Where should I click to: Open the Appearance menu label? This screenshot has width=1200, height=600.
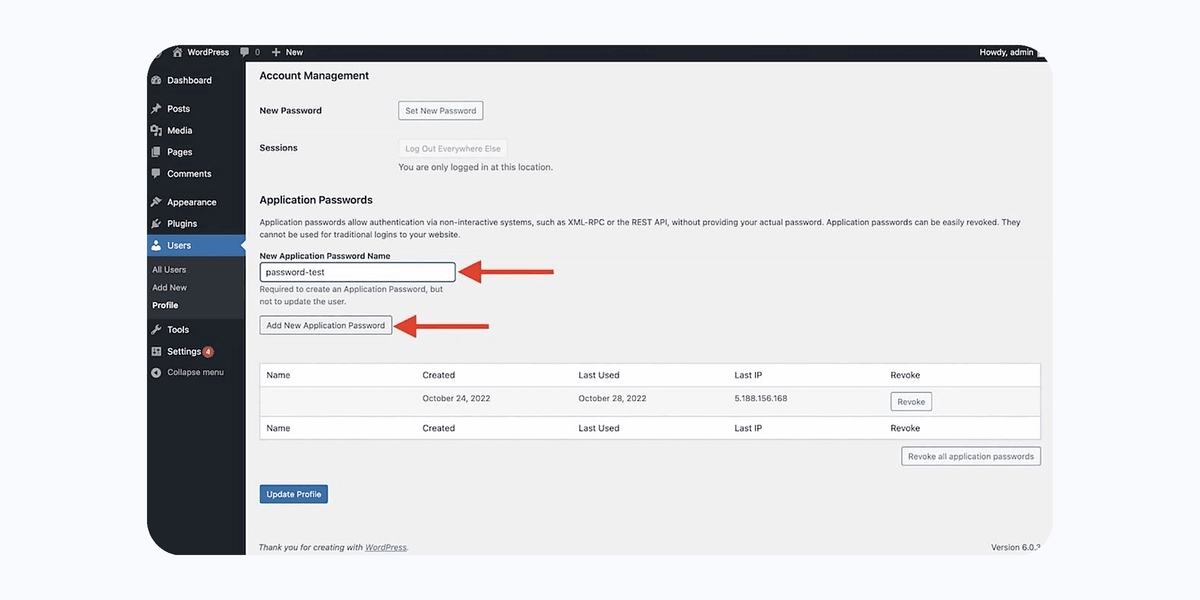point(192,202)
